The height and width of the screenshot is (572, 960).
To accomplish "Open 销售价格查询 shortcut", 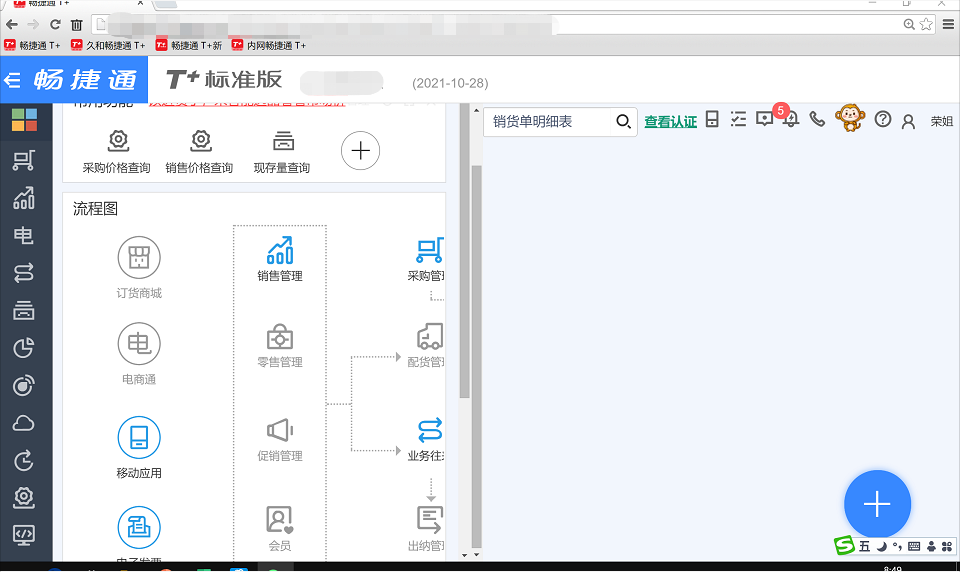I will [x=200, y=152].
